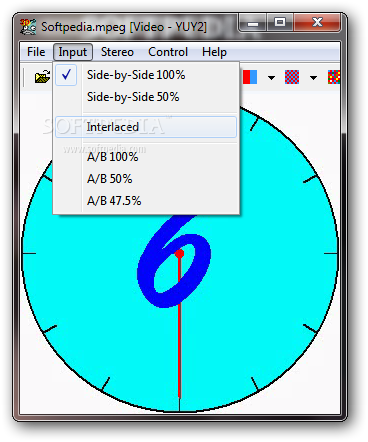
Task: Click the open file folder icon
Action: tap(42, 77)
